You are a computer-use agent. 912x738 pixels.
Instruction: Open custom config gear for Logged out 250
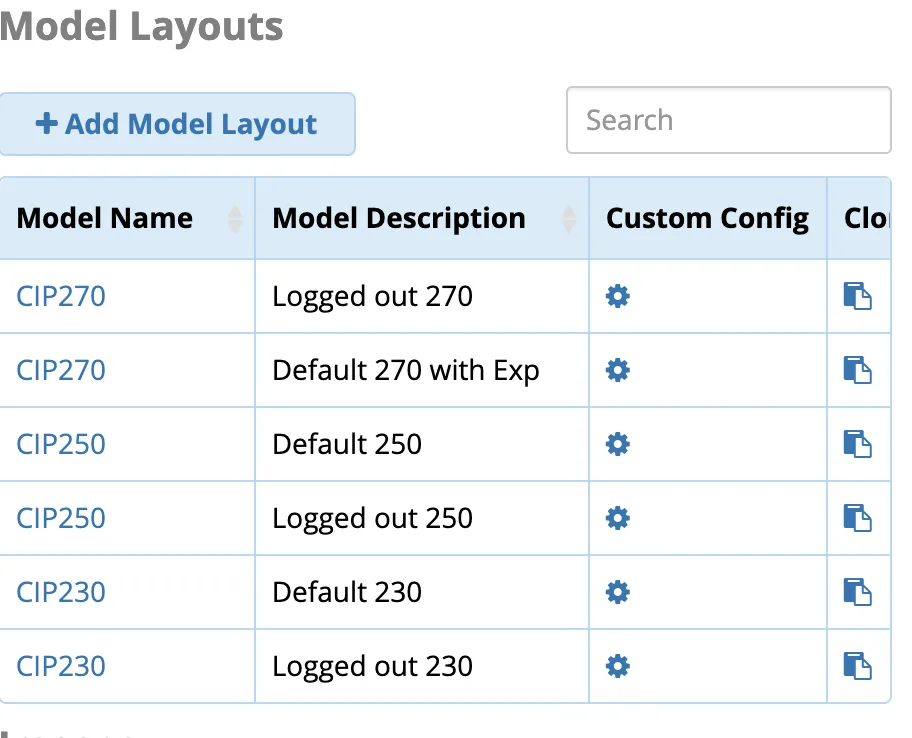pos(618,518)
